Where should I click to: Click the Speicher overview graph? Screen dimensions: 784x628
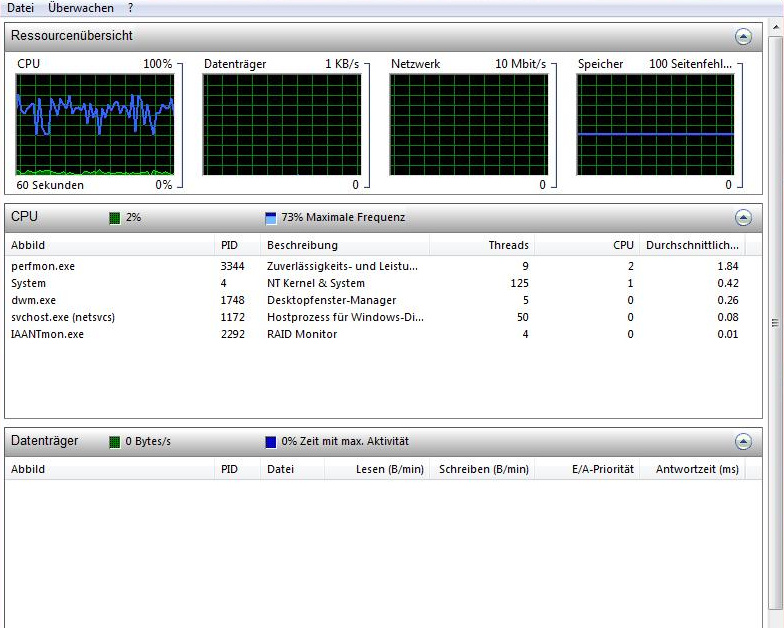(x=656, y=124)
